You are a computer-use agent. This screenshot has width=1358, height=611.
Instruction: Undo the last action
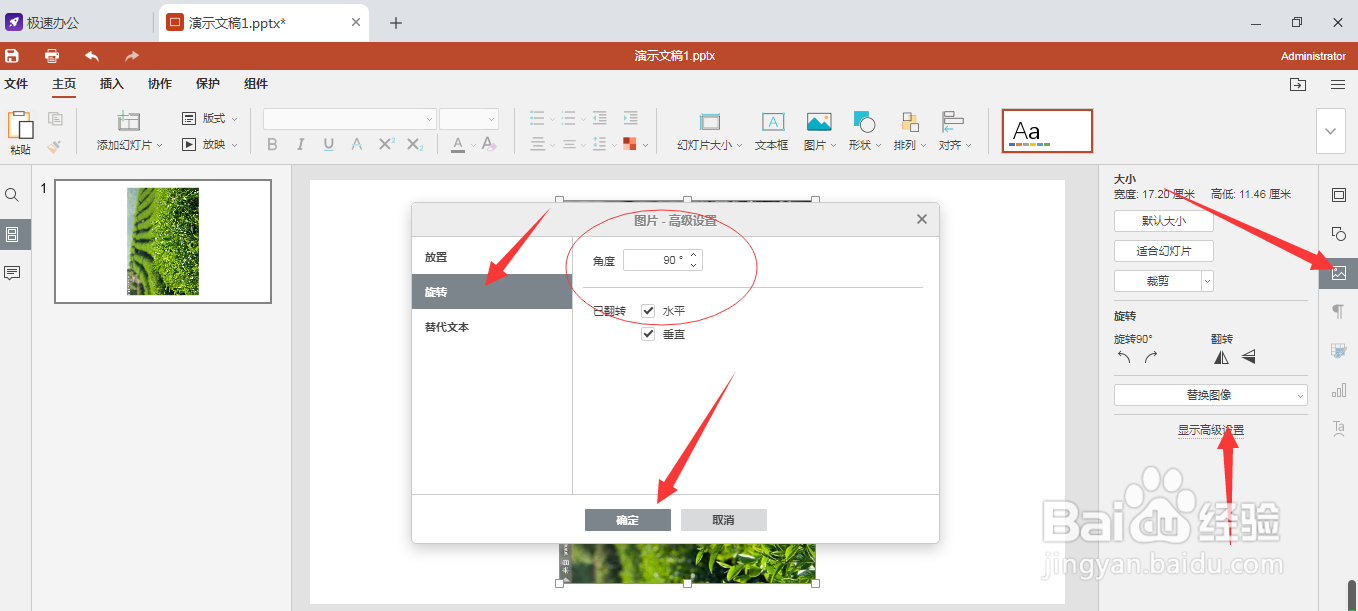(92, 56)
